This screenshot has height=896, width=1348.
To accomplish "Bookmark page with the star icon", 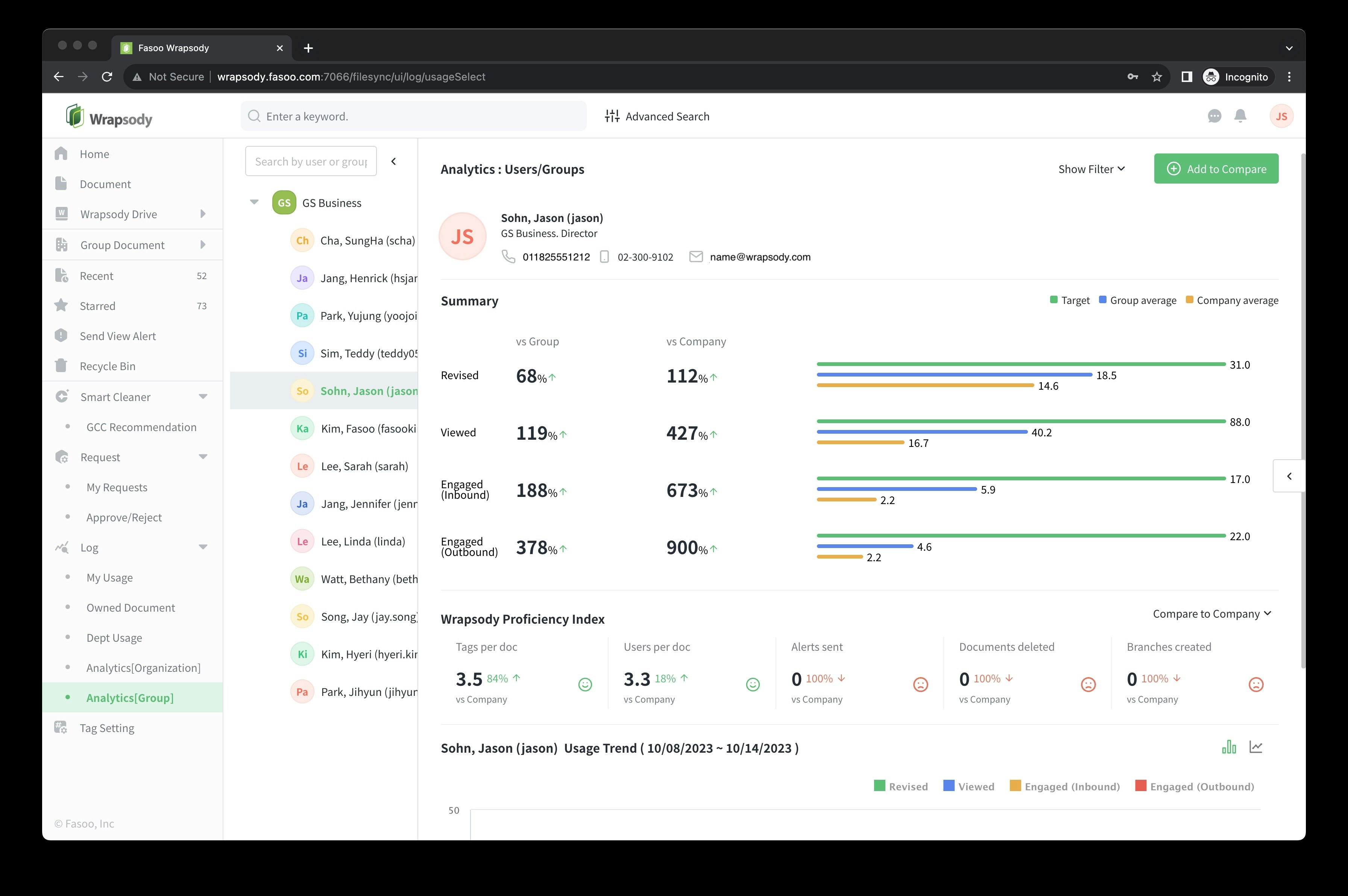I will (1157, 77).
